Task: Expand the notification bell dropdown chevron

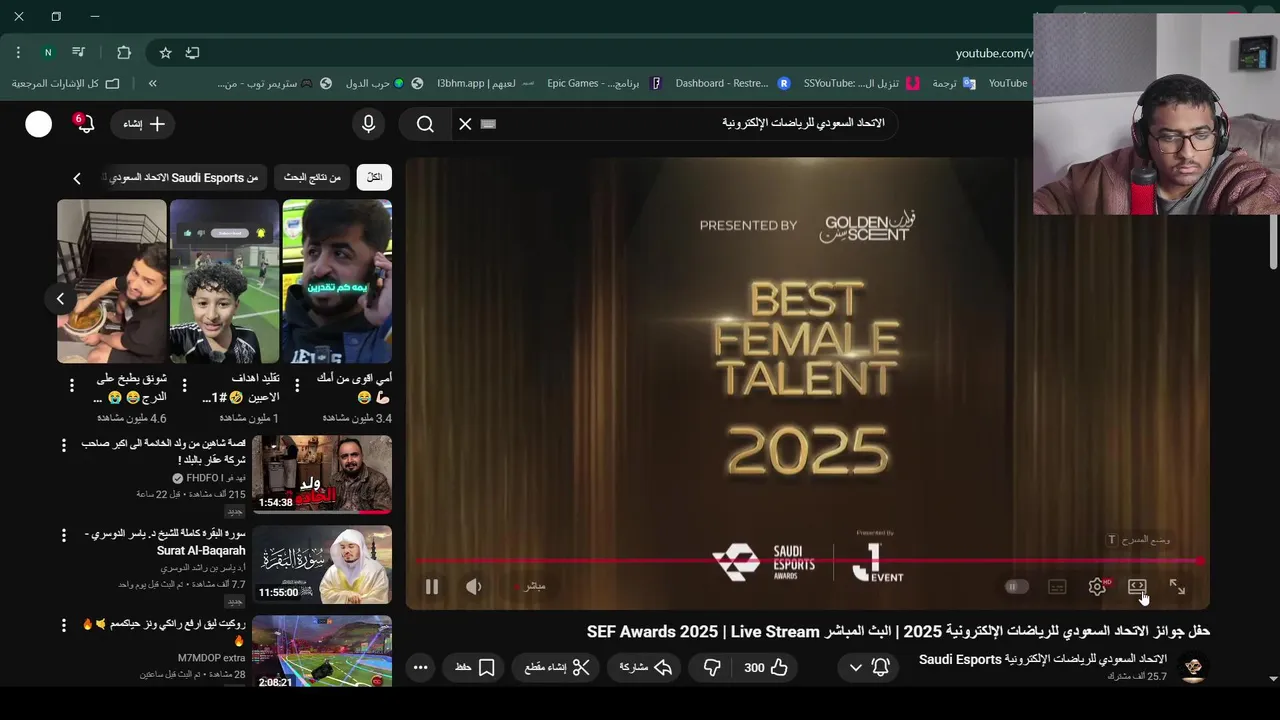Action: tap(855, 667)
